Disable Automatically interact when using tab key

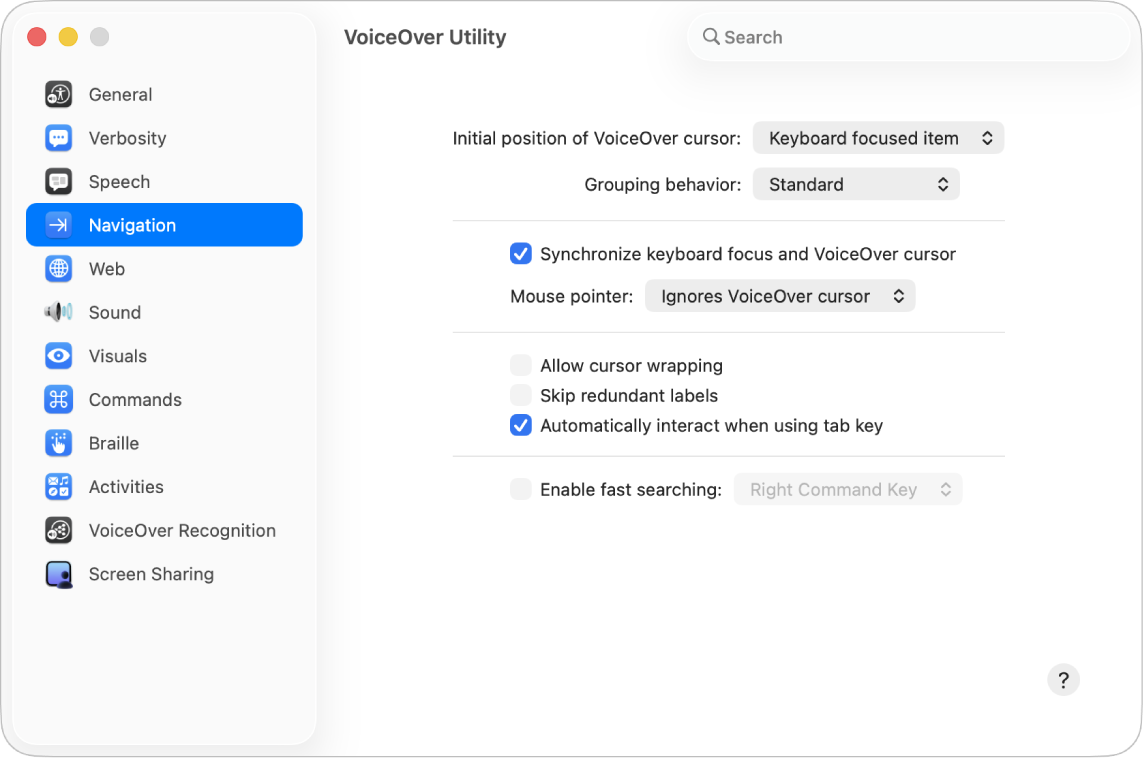click(520, 425)
